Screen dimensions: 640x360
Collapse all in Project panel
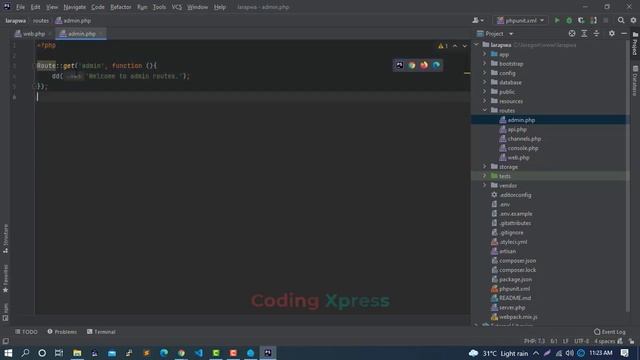tap(596, 33)
